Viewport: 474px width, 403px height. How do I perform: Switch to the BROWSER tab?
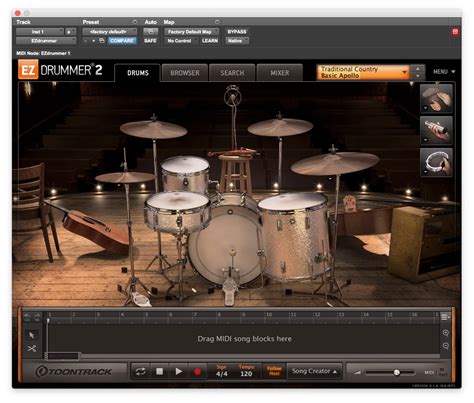[x=185, y=73]
